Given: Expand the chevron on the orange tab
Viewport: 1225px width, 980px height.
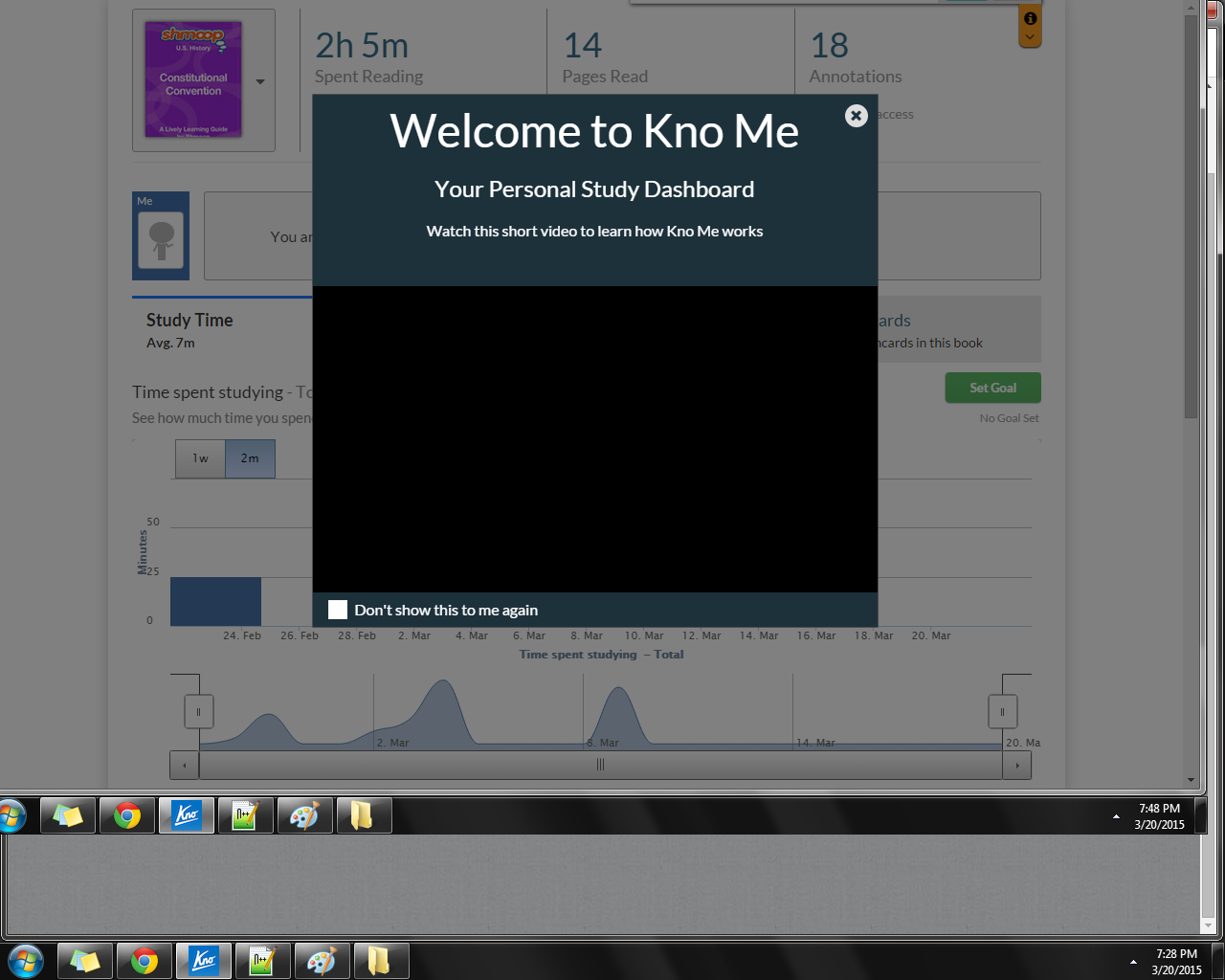Looking at the screenshot, I should click(1030, 37).
